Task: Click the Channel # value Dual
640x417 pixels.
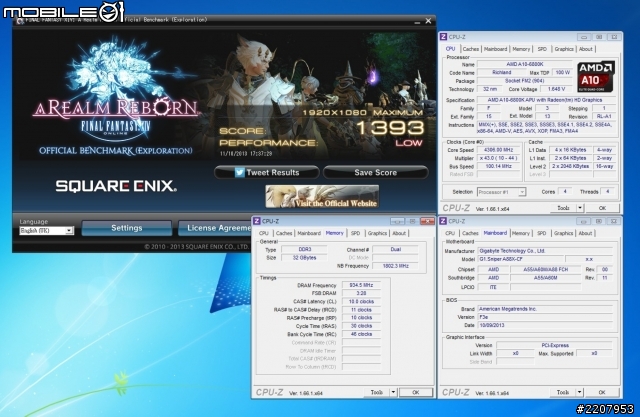Action: click(x=395, y=249)
